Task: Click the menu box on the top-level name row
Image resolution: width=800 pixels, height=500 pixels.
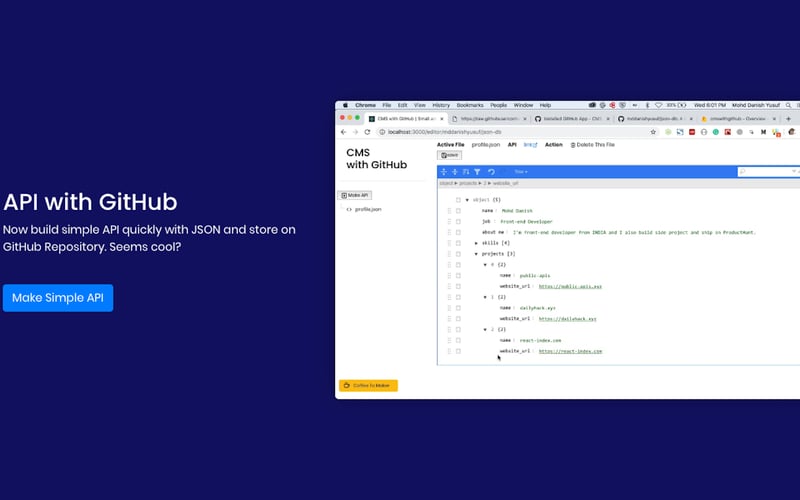Action: tap(458, 211)
